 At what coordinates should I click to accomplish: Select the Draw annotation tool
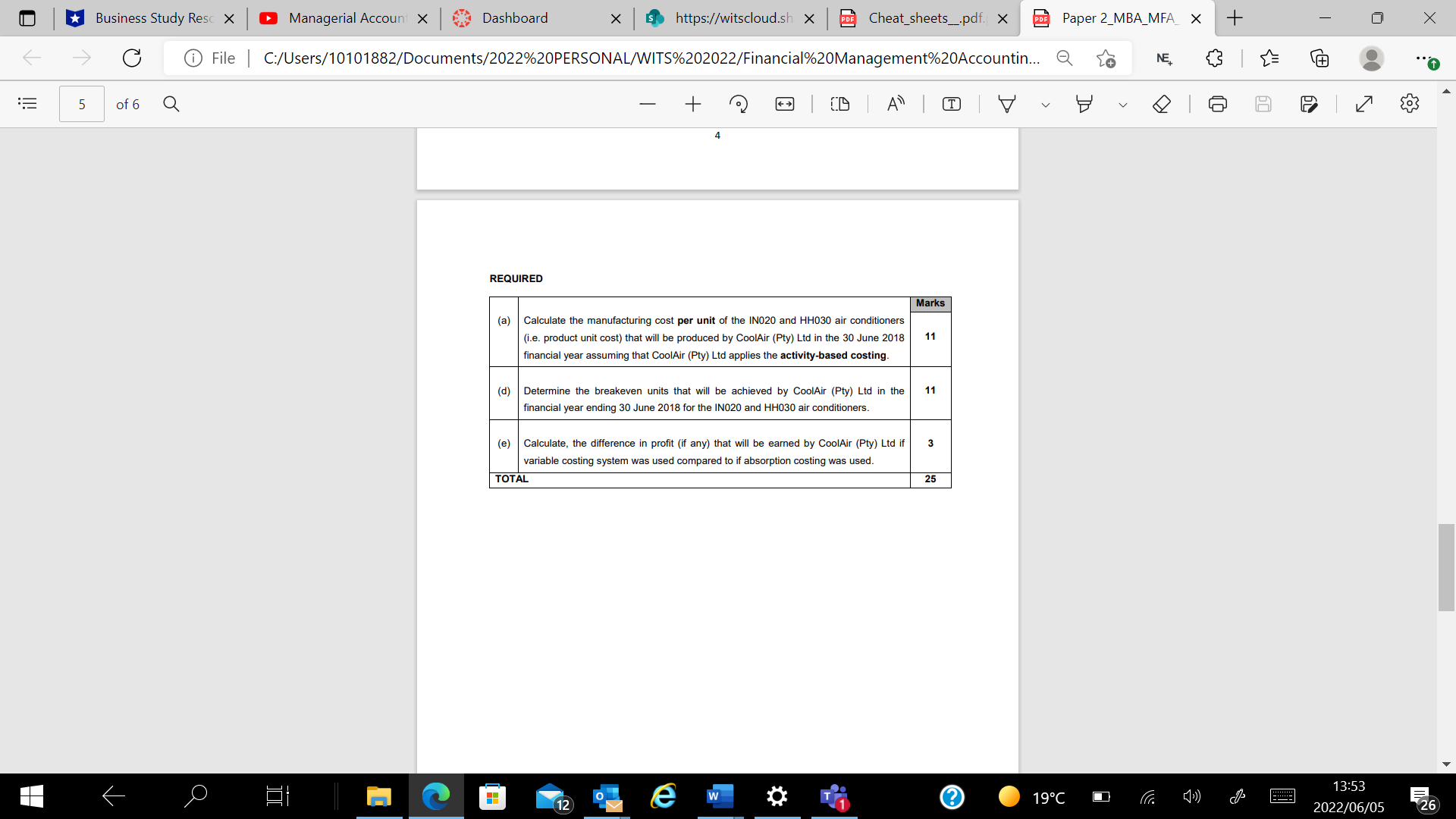click(x=1008, y=104)
